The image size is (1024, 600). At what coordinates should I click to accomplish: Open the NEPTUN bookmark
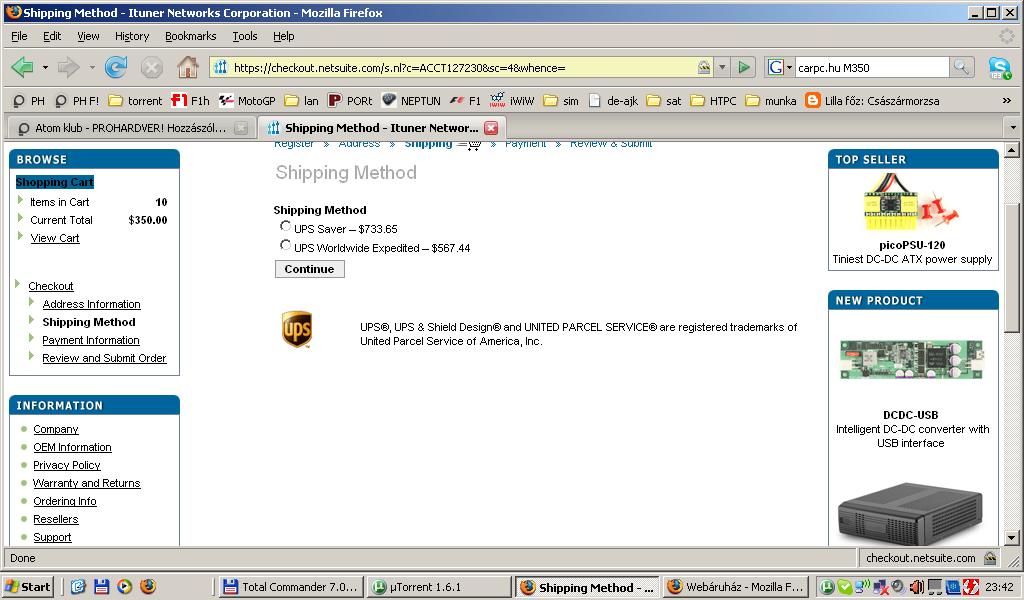click(x=411, y=101)
